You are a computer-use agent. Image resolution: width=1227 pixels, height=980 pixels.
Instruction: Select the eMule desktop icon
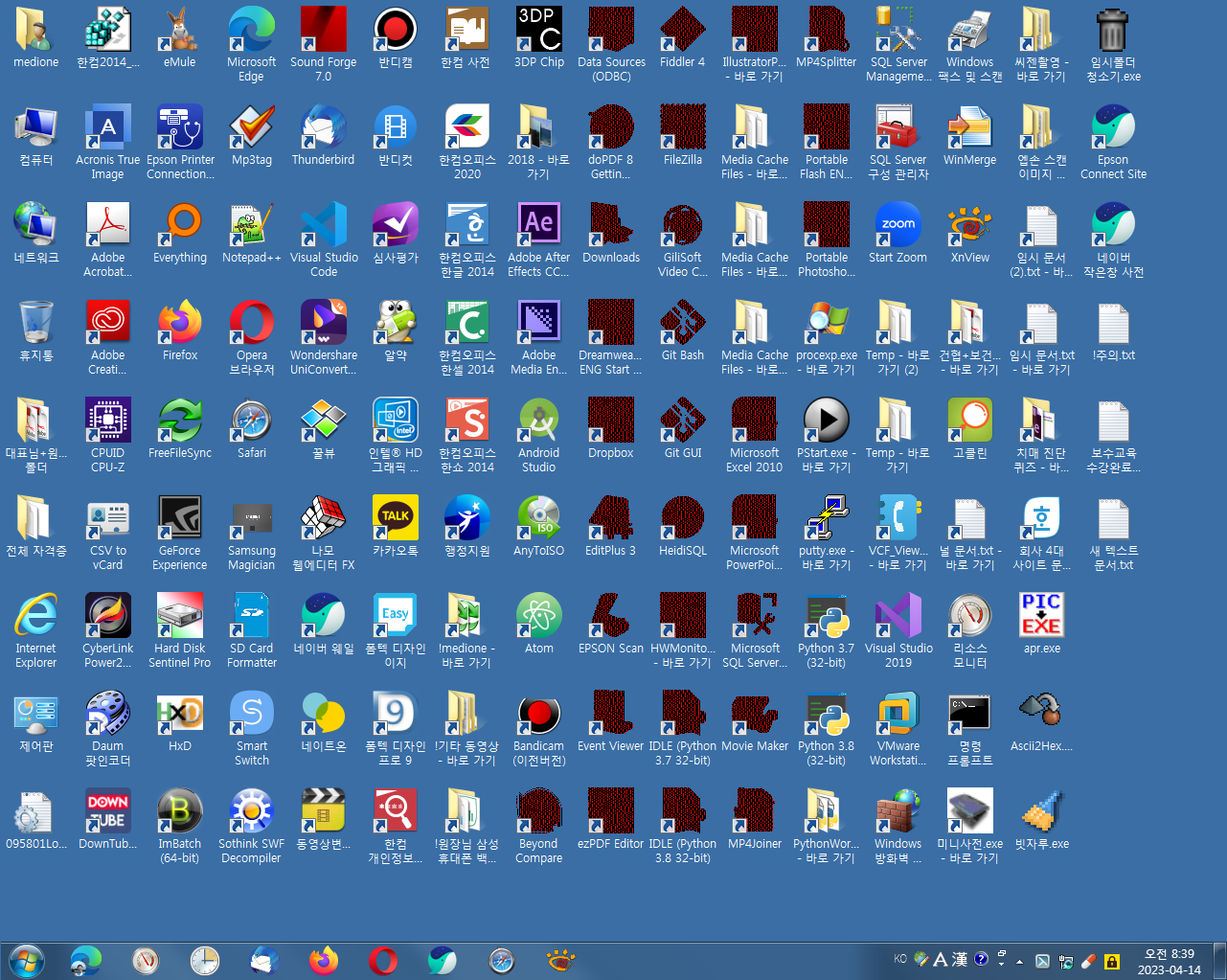[180, 36]
